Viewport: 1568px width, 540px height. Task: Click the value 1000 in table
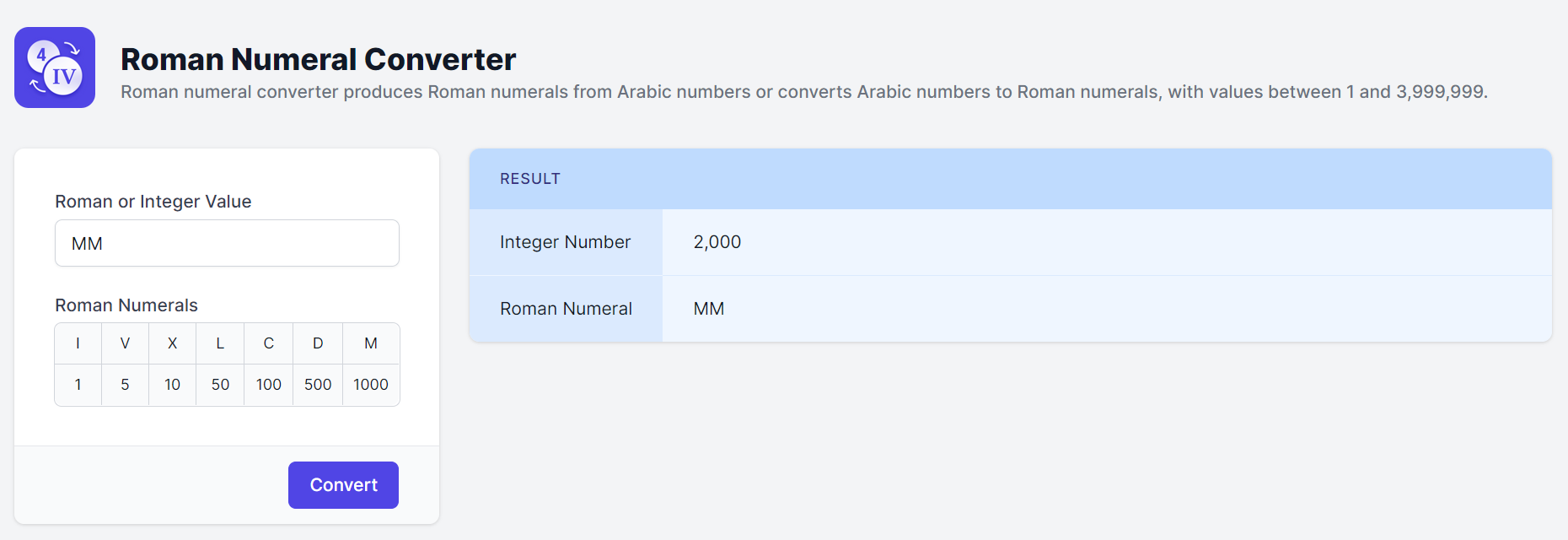click(371, 385)
